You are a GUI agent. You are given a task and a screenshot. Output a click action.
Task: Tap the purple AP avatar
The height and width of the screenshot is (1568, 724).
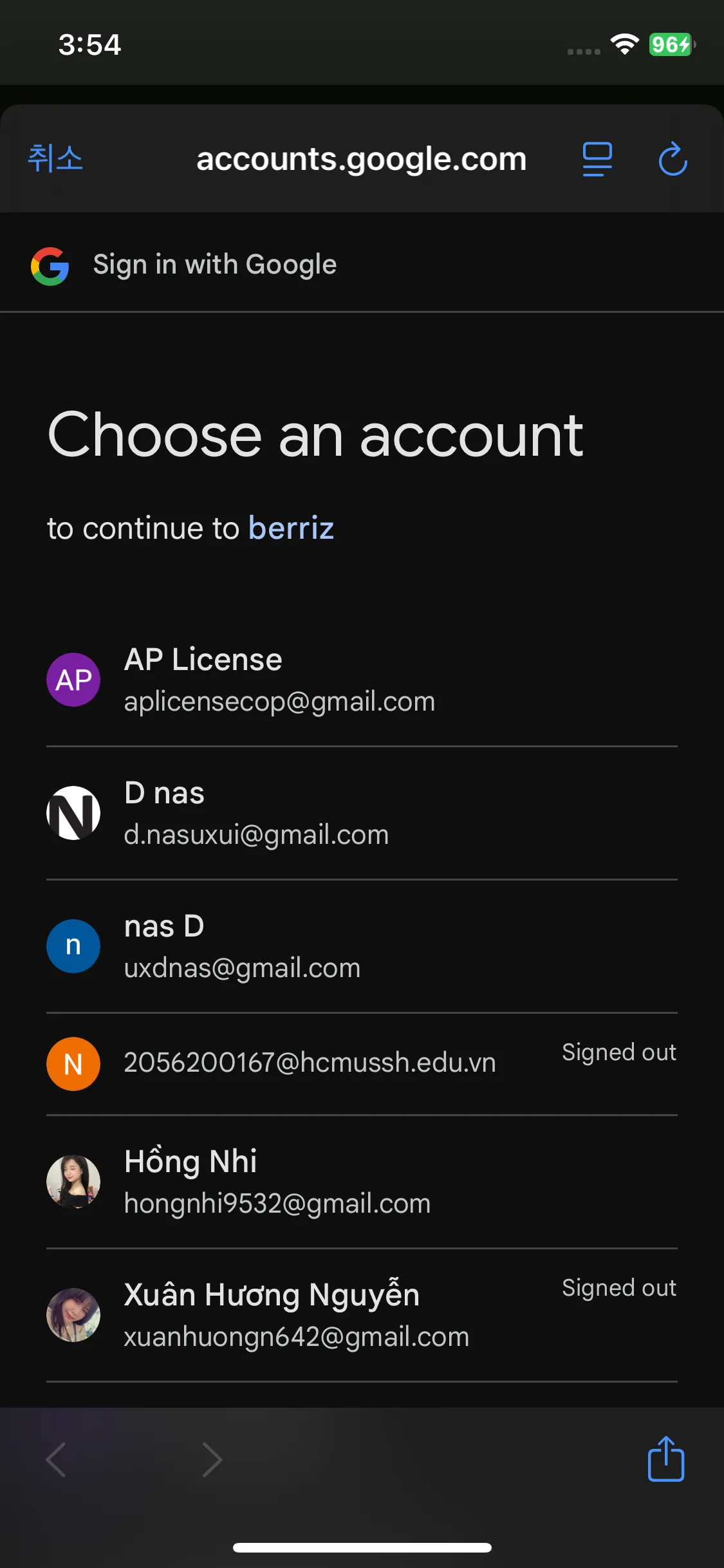73,680
